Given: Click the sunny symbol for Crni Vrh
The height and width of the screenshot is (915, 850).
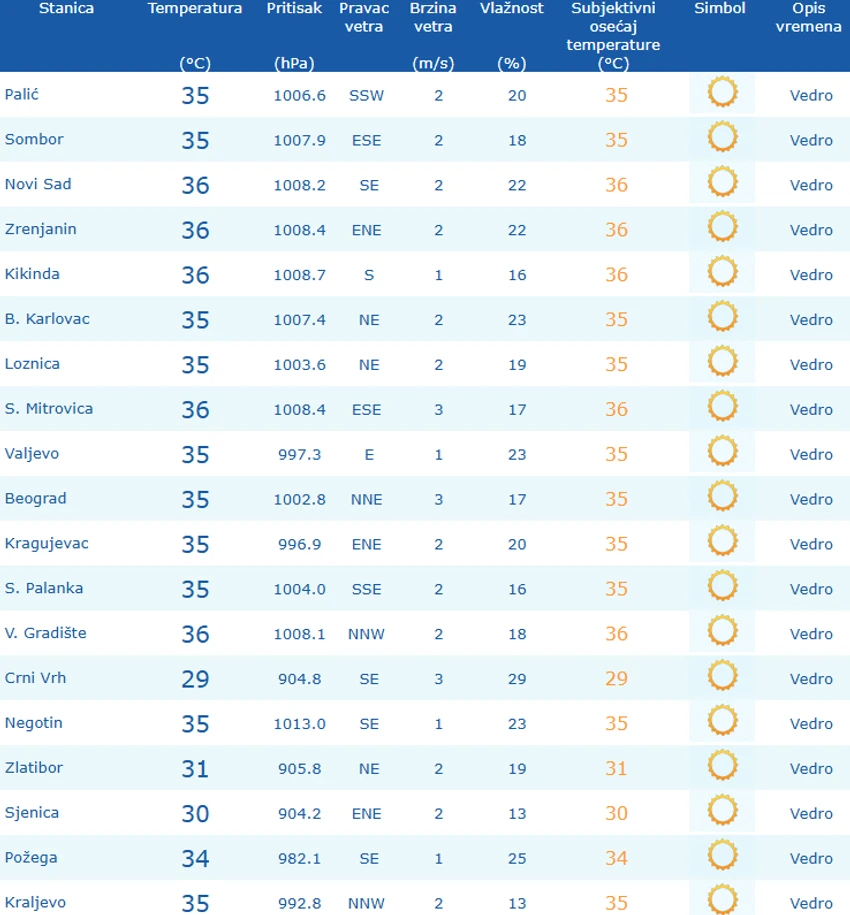Looking at the screenshot, I should [x=722, y=676].
